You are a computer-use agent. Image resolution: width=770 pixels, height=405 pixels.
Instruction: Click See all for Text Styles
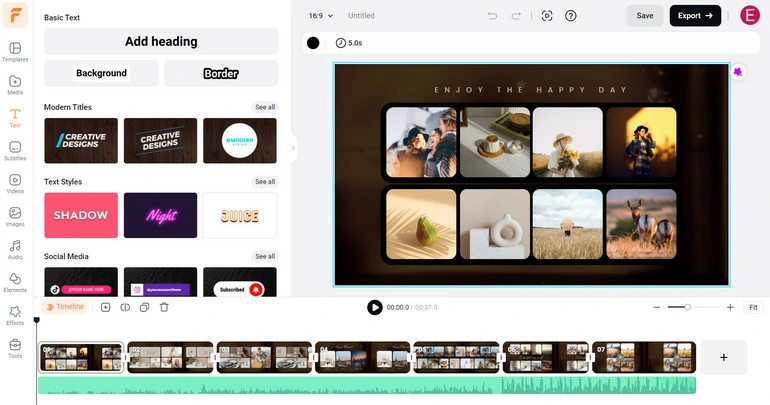pyautogui.click(x=265, y=182)
